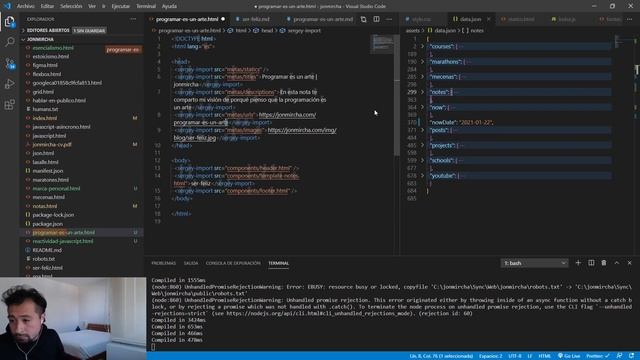Close the terminal panel
Viewport: 640px width, 360px height.
629,263
